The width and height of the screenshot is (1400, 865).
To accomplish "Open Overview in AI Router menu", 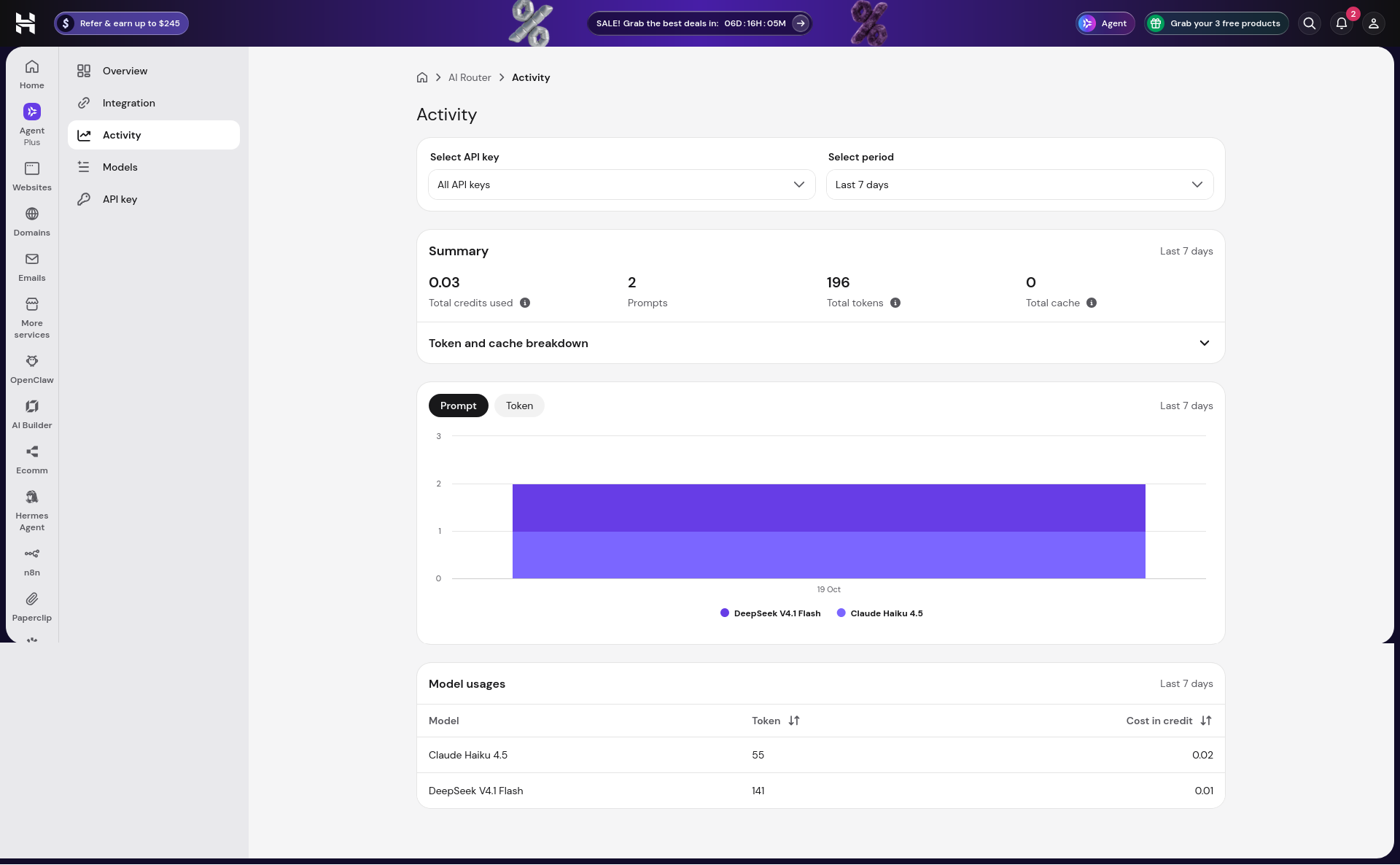I will pyautogui.click(x=154, y=71).
